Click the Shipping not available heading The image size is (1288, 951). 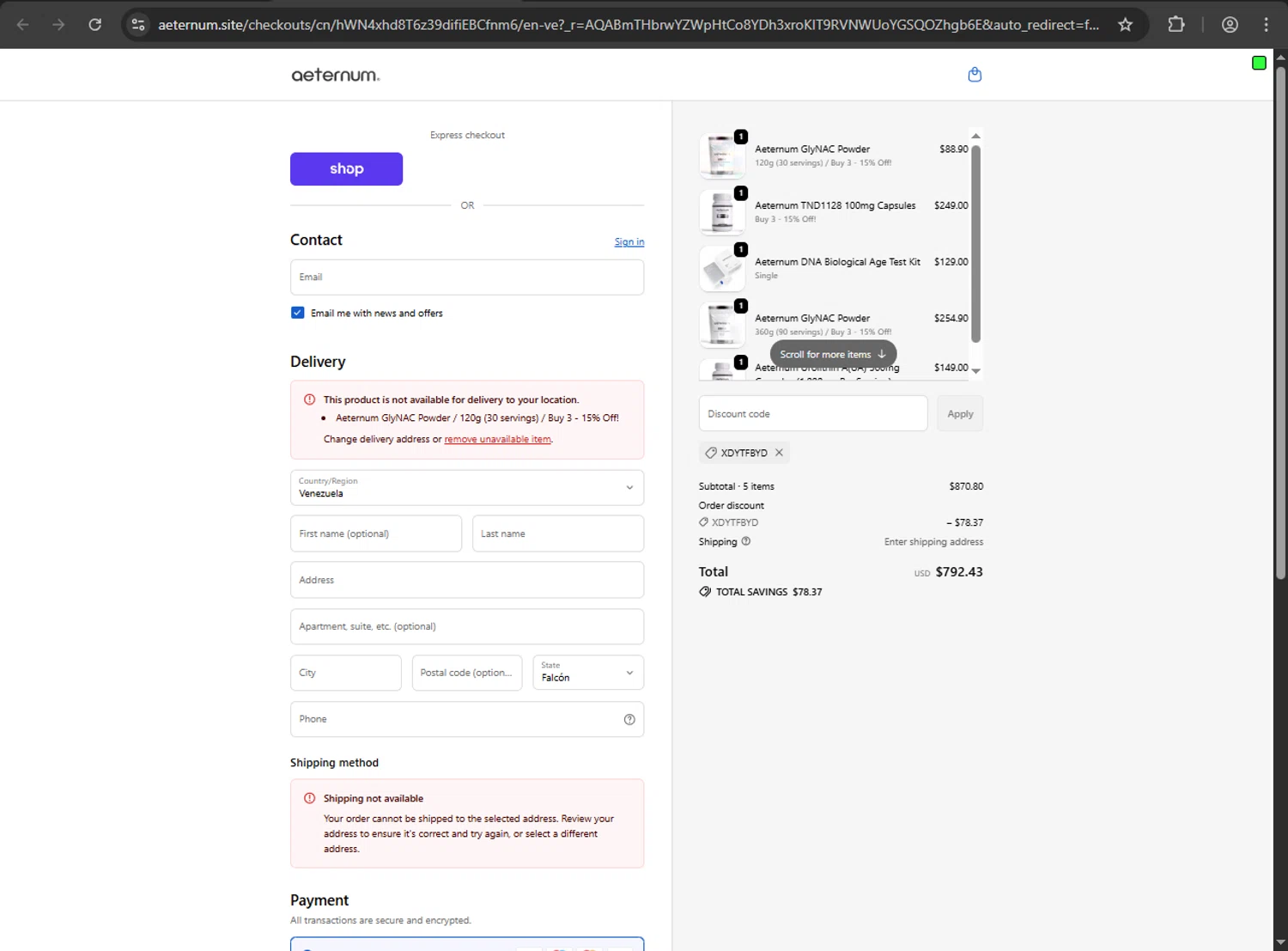[374, 799]
